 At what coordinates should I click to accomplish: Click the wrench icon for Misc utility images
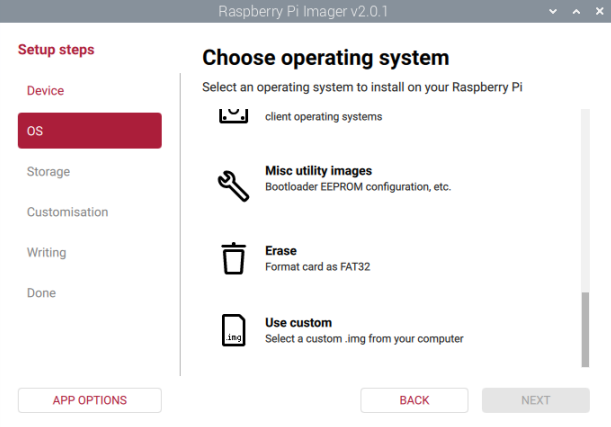click(232, 185)
